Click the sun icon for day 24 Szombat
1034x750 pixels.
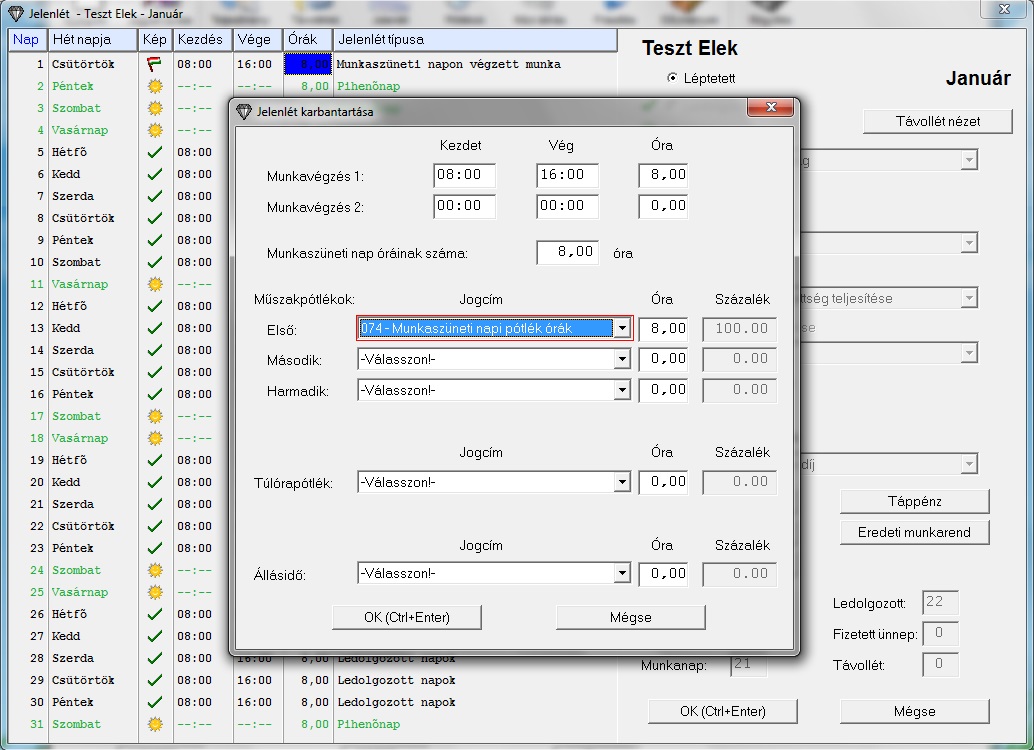pyautogui.click(x=154, y=570)
